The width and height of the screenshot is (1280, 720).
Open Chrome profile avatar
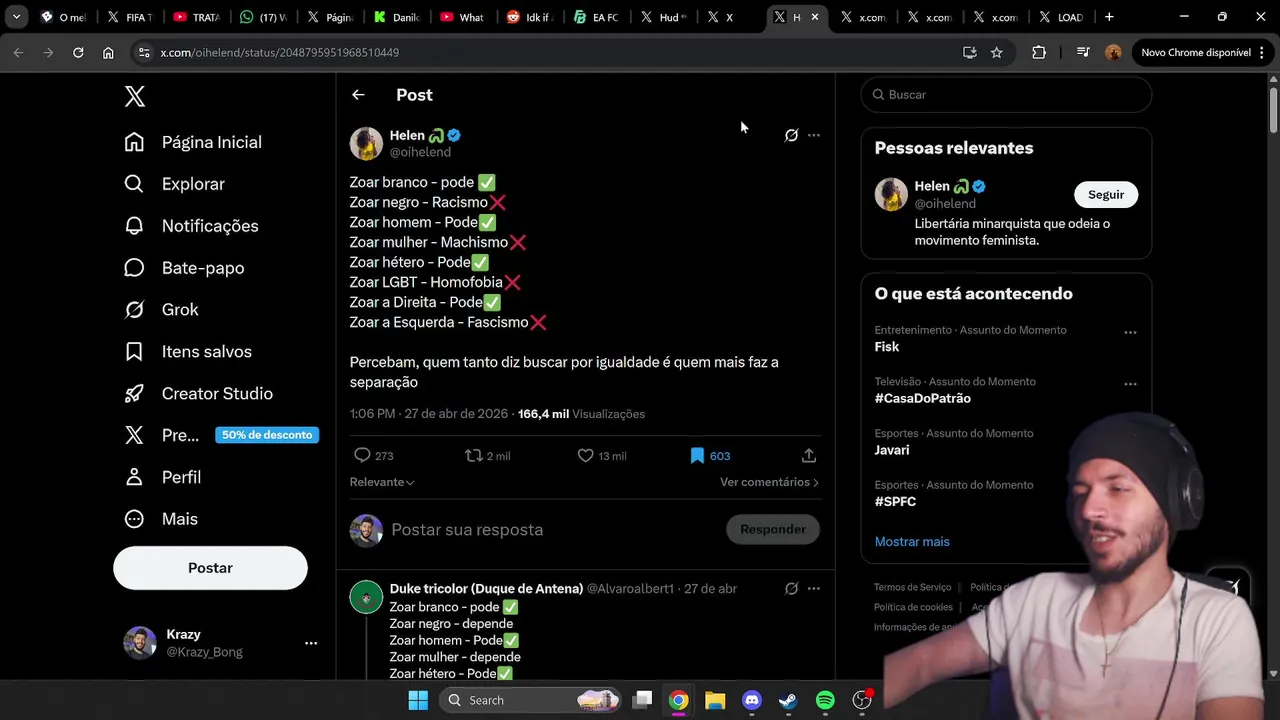click(1113, 53)
